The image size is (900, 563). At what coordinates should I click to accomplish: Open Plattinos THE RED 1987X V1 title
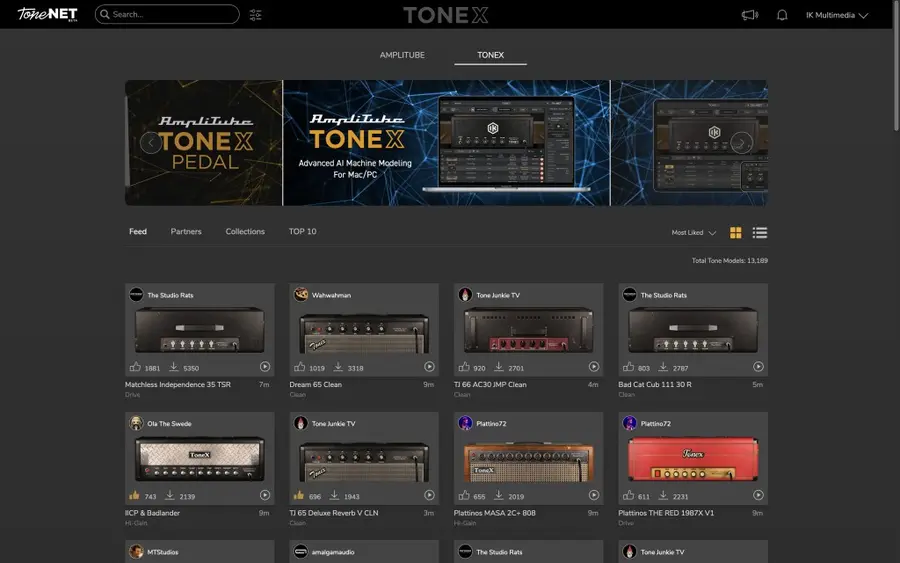click(x=666, y=513)
